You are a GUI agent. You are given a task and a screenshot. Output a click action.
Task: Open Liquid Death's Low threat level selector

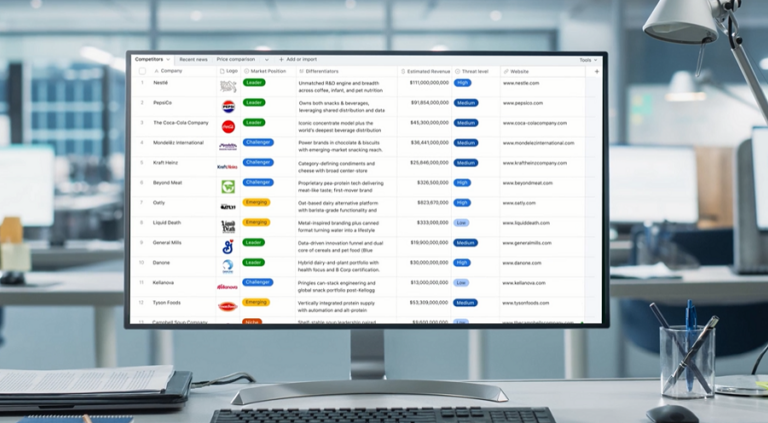(461, 223)
